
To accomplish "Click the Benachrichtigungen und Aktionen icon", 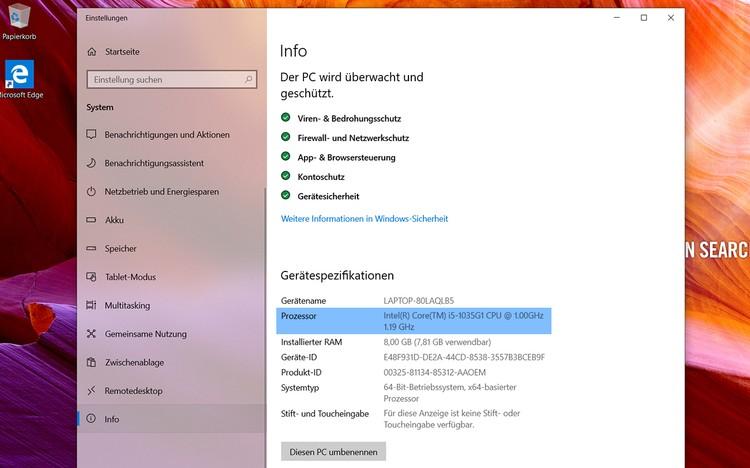I will click(x=92, y=135).
